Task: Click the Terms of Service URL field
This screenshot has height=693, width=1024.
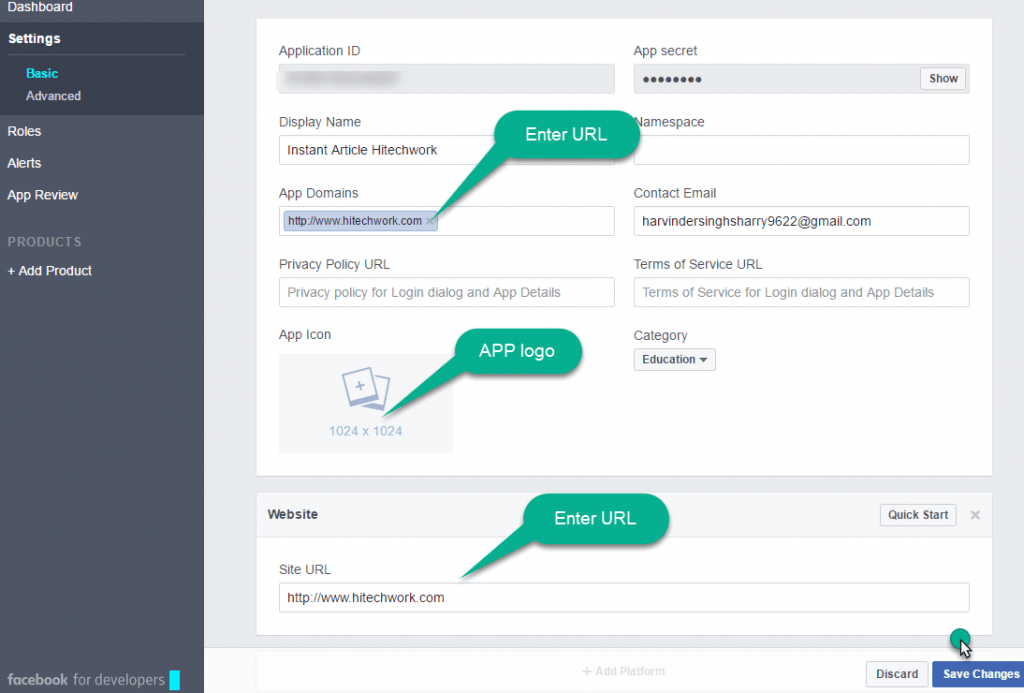Action: click(x=801, y=292)
